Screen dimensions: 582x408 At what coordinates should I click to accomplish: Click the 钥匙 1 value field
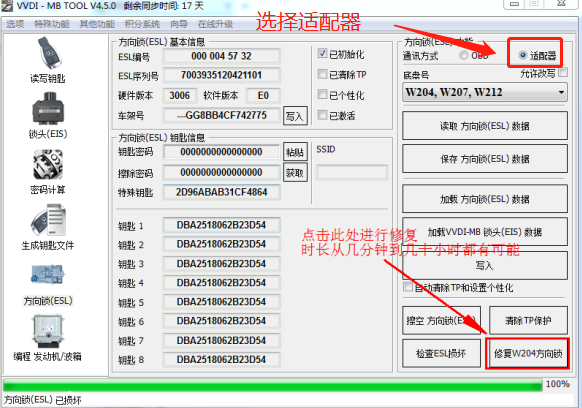222,225
